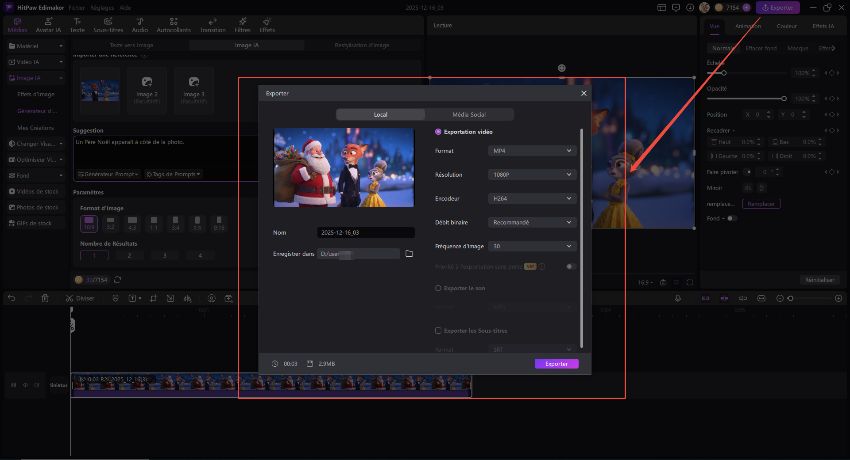Open the feedback message icon in title bar
850x460 pixels.
point(675,8)
